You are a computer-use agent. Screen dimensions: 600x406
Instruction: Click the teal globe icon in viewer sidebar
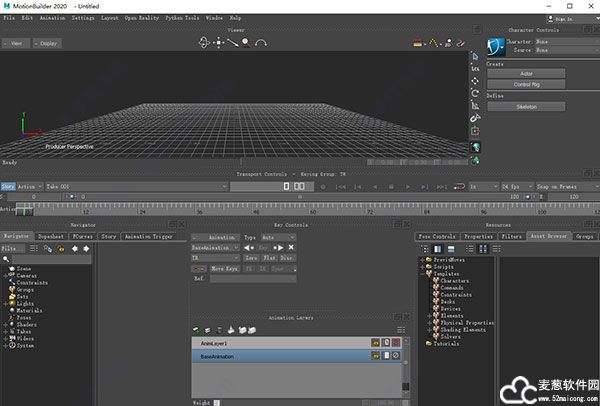tap(476, 147)
